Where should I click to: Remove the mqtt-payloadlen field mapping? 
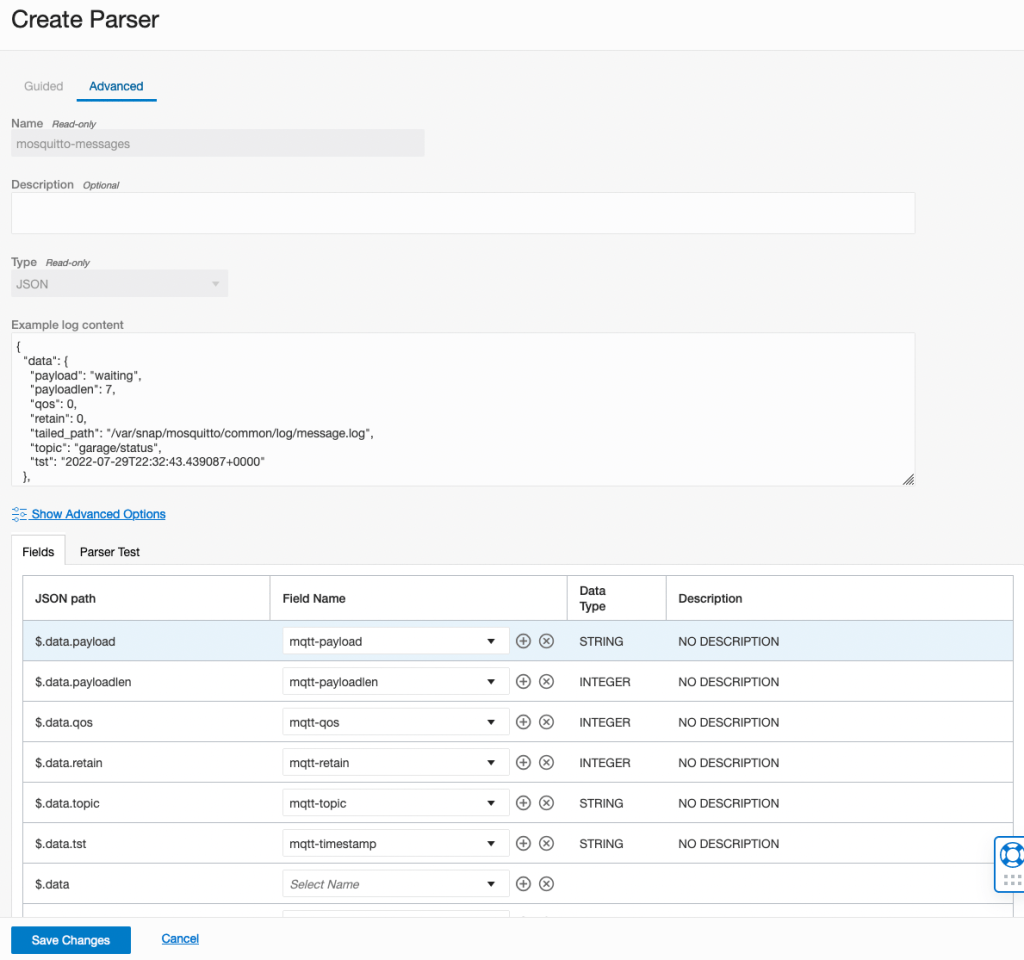[546, 682]
